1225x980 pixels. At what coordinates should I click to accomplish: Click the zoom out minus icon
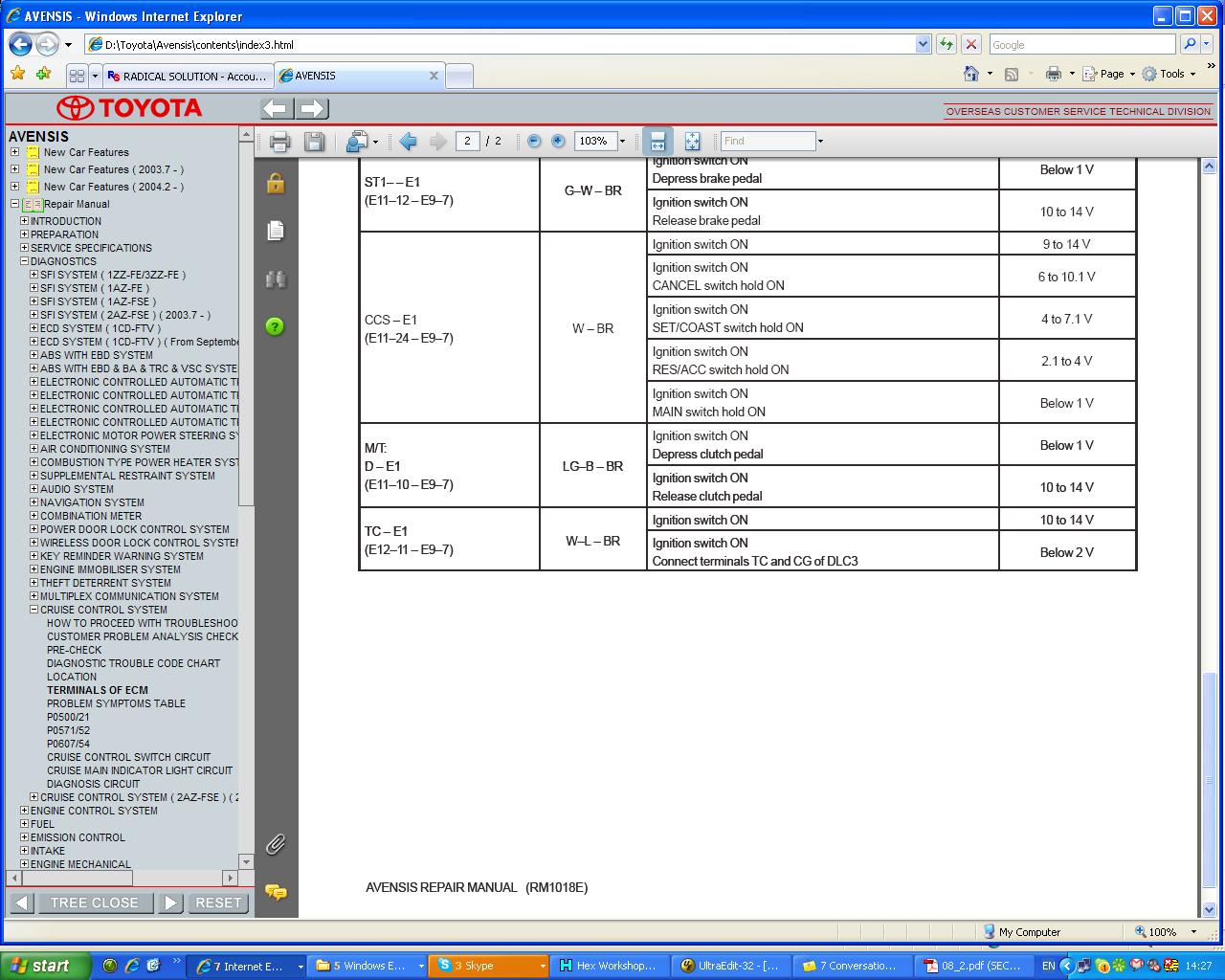534,142
